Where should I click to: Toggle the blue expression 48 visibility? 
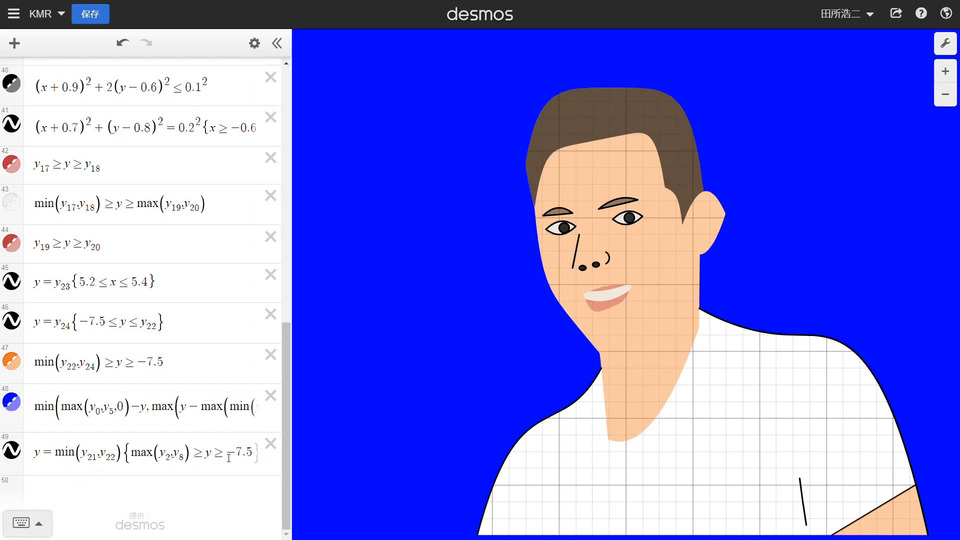pos(12,402)
